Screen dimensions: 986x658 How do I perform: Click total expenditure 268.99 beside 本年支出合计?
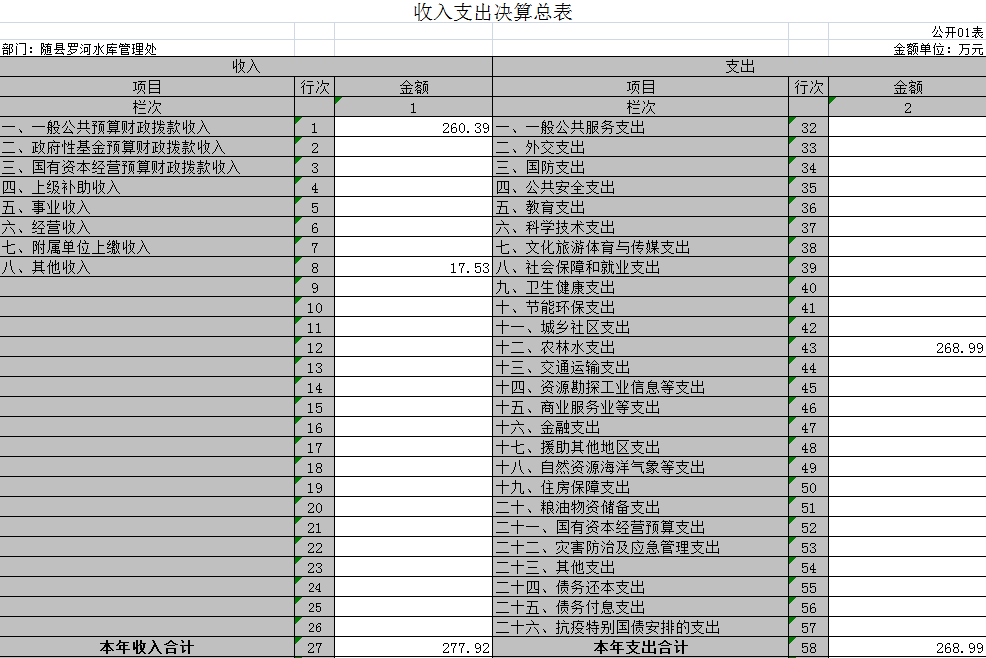pos(907,648)
